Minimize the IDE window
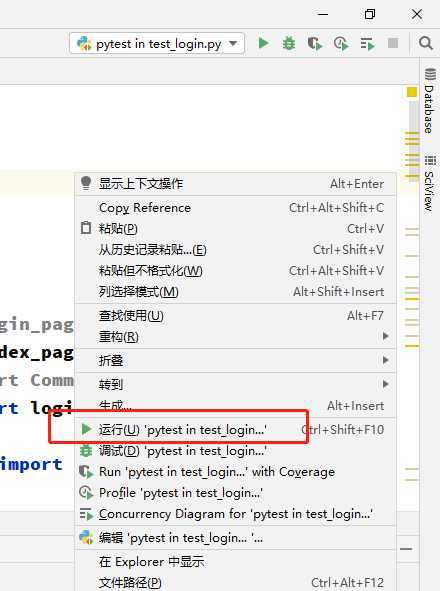 pos(323,14)
